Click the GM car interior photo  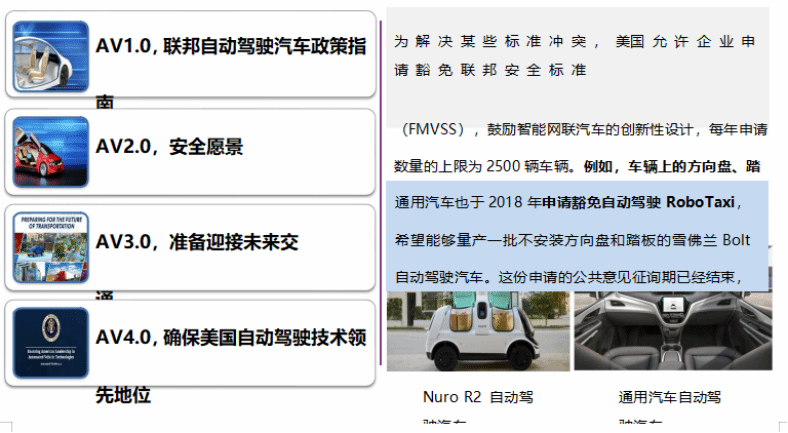click(670, 332)
